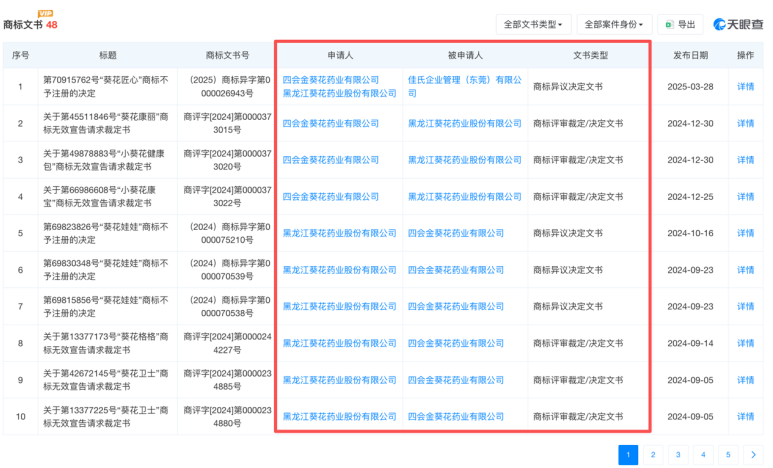Click applicant 黑龙江葵花药业股份有限公司 in row 1
Screen dimensions: 773x468
[339, 93]
